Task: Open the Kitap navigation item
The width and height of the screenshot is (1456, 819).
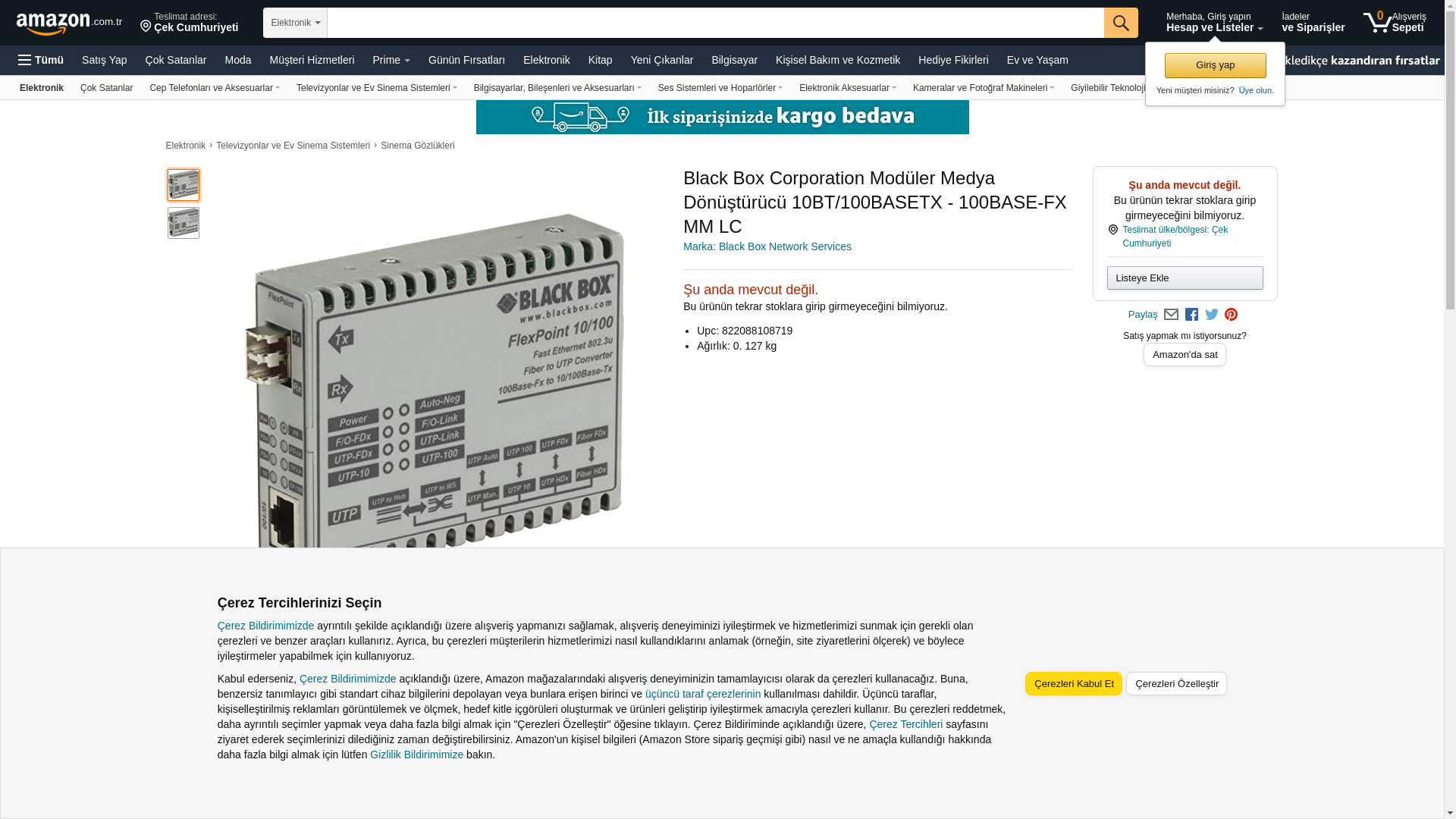Action: tap(600, 60)
